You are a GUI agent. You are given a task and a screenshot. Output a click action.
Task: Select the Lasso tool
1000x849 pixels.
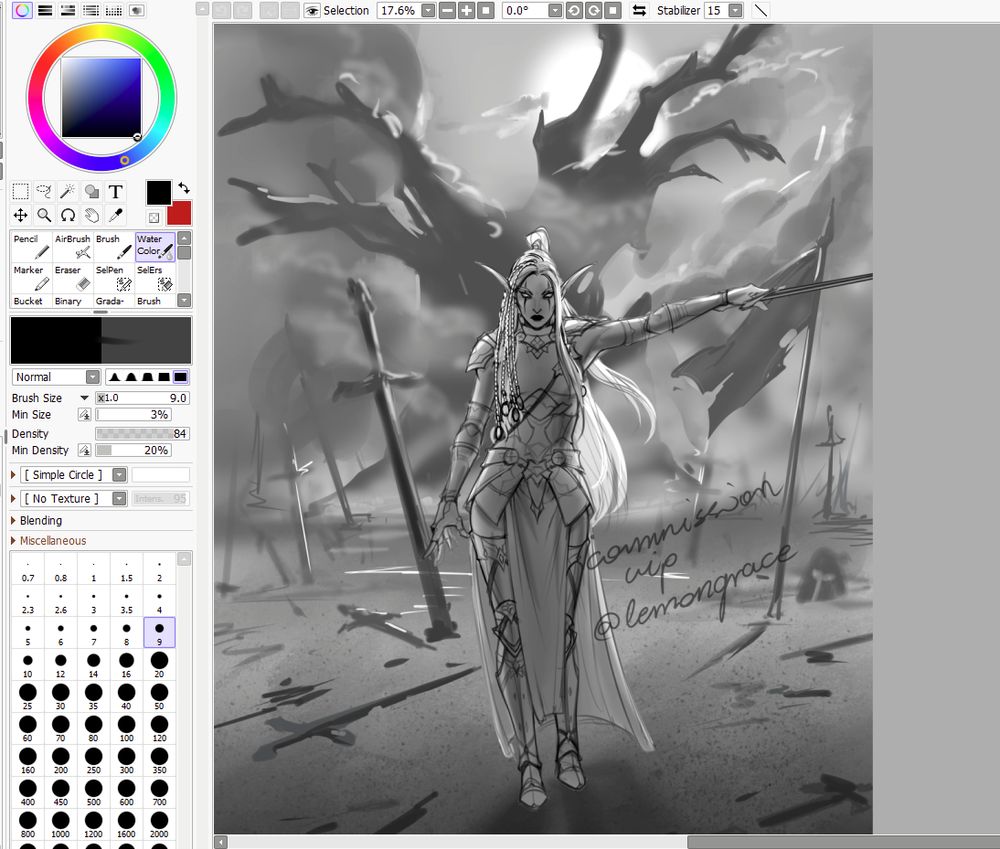pos(44,191)
